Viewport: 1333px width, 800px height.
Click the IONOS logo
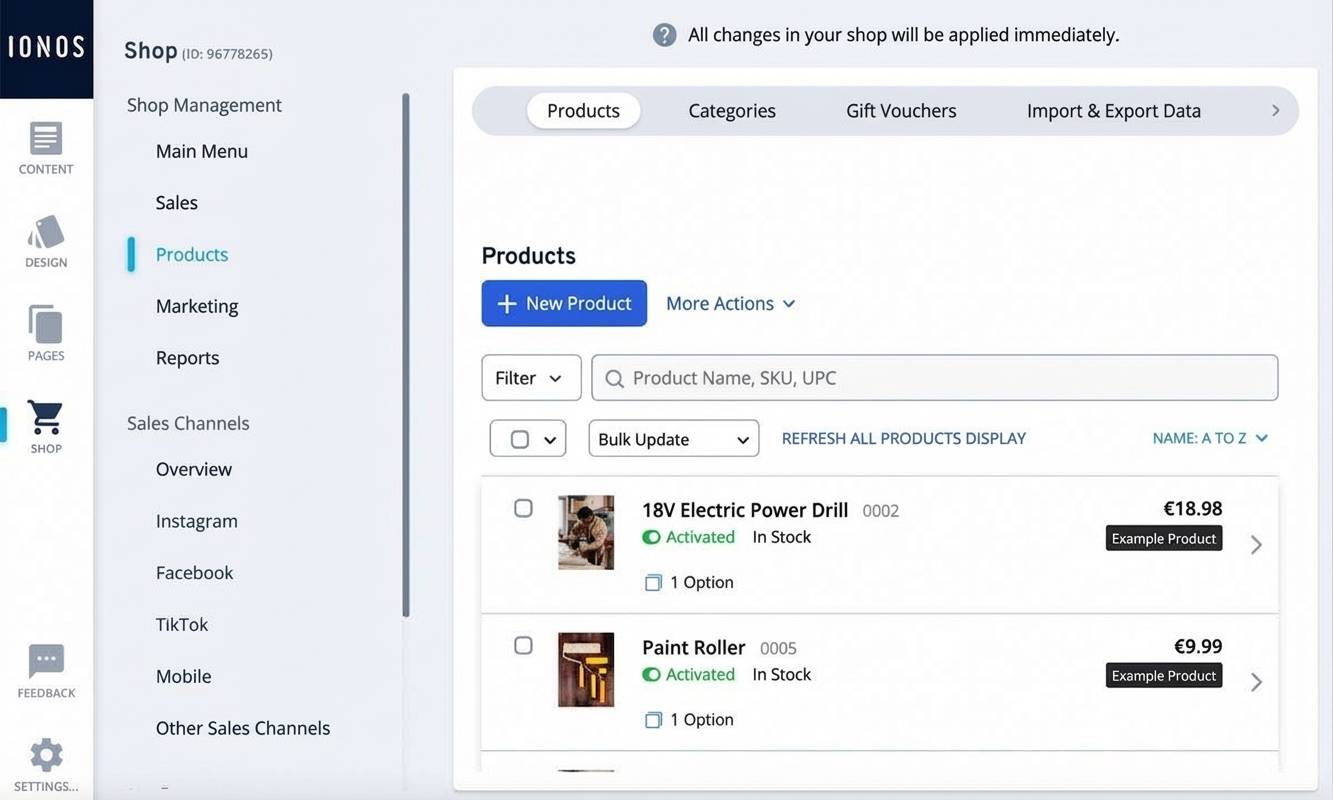(46, 48)
